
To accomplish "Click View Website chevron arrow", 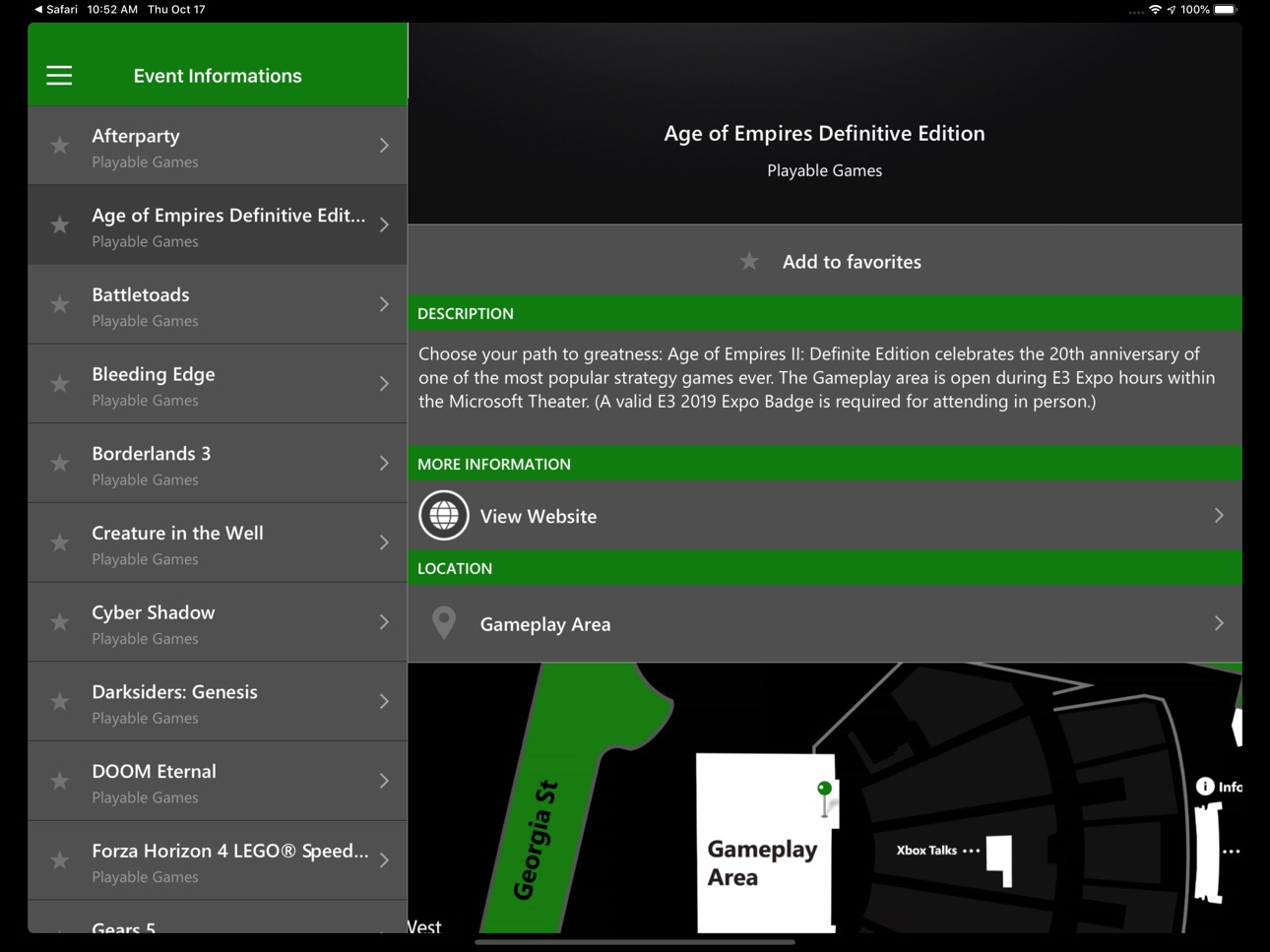I will 1219,516.
